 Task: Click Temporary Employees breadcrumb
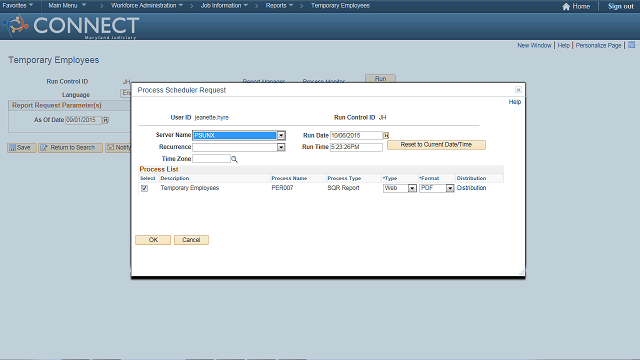click(340, 5)
